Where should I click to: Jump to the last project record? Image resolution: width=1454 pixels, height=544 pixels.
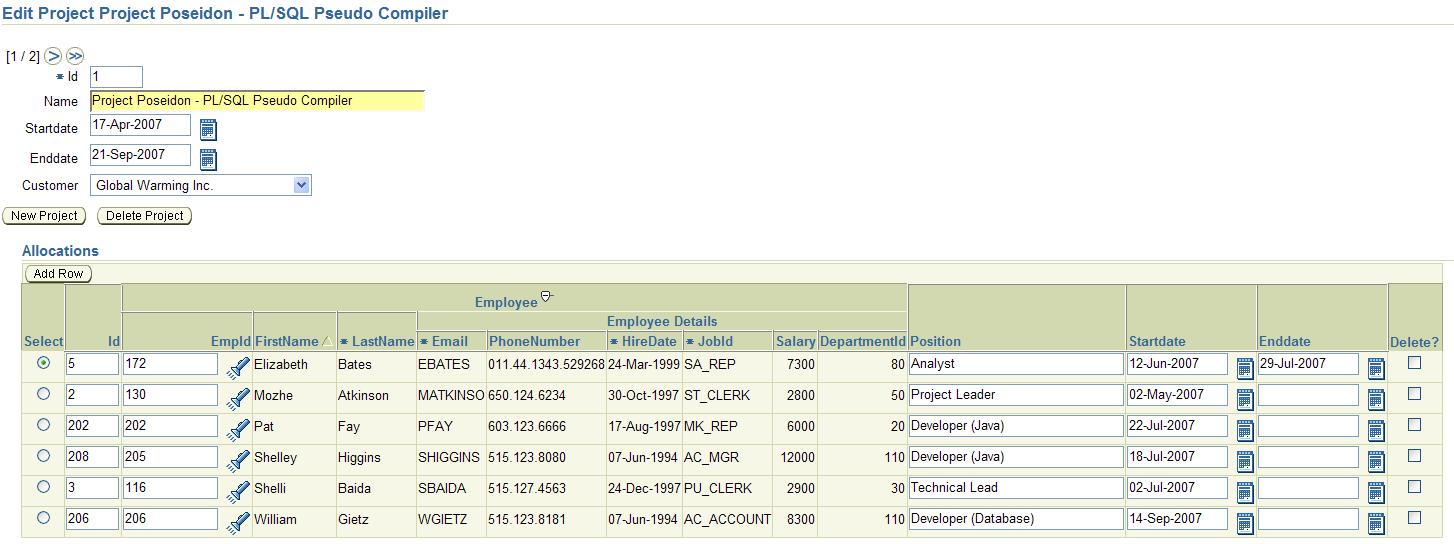pos(75,56)
